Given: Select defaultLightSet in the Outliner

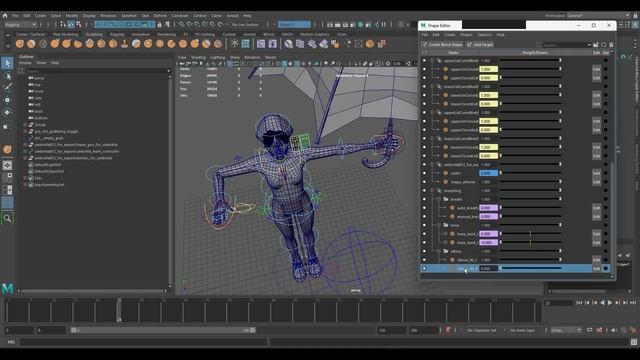Looking at the screenshot, I should coord(48,164).
